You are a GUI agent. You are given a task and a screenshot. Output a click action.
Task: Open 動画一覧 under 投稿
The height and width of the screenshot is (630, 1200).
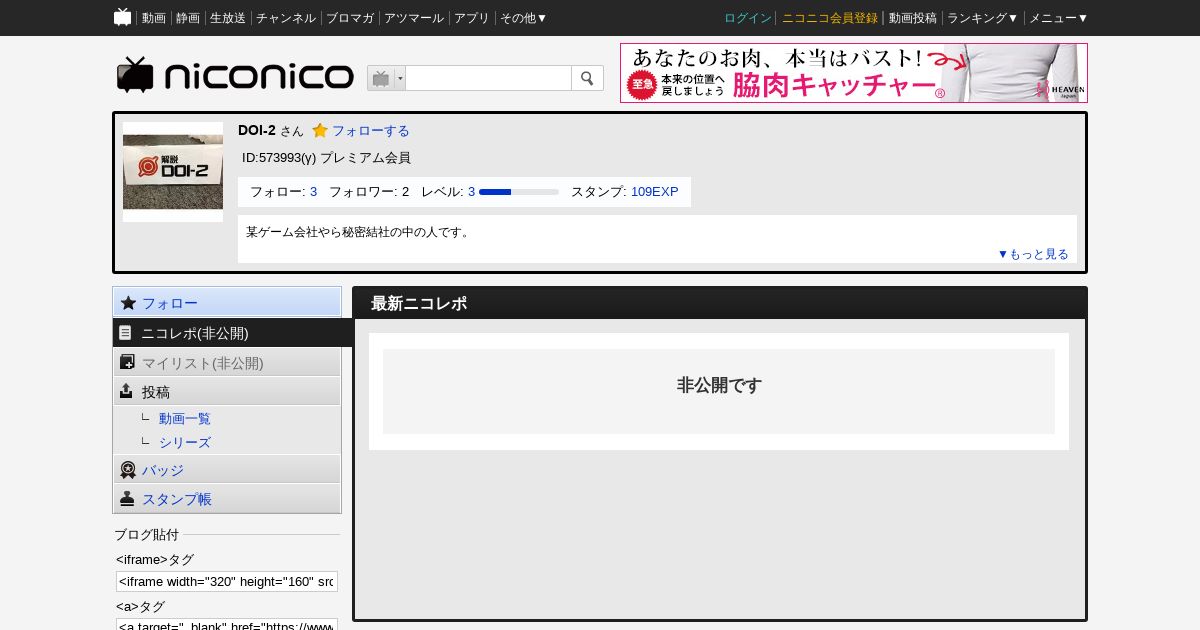click(x=185, y=419)
